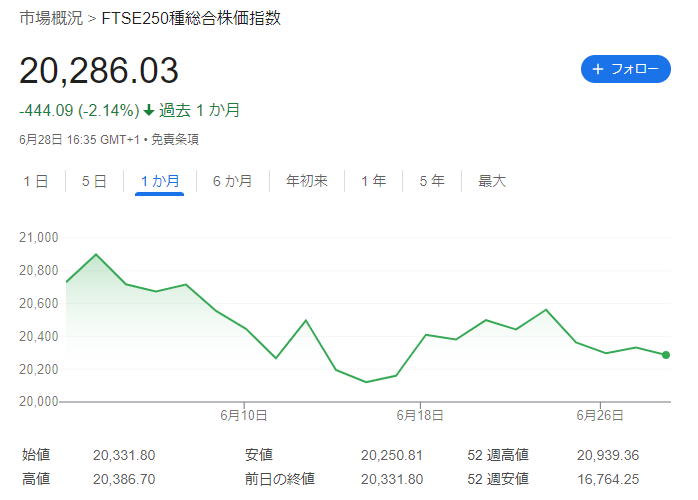Show the 1年 chart range

coord(373,181)
